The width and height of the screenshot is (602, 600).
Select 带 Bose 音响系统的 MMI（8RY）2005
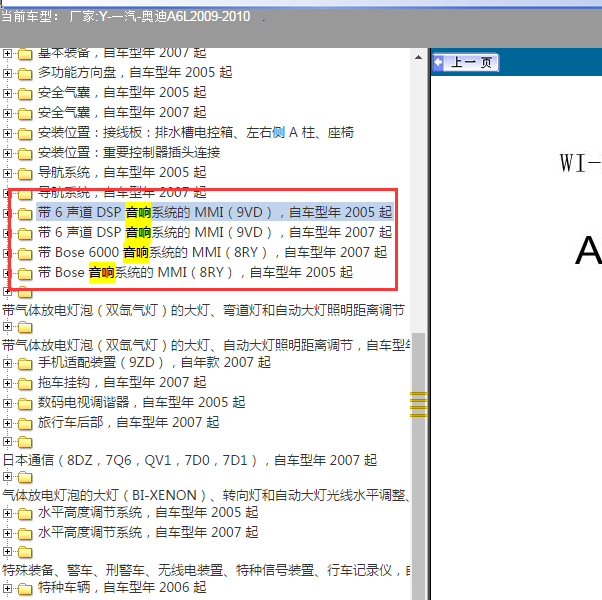(195, 273)
